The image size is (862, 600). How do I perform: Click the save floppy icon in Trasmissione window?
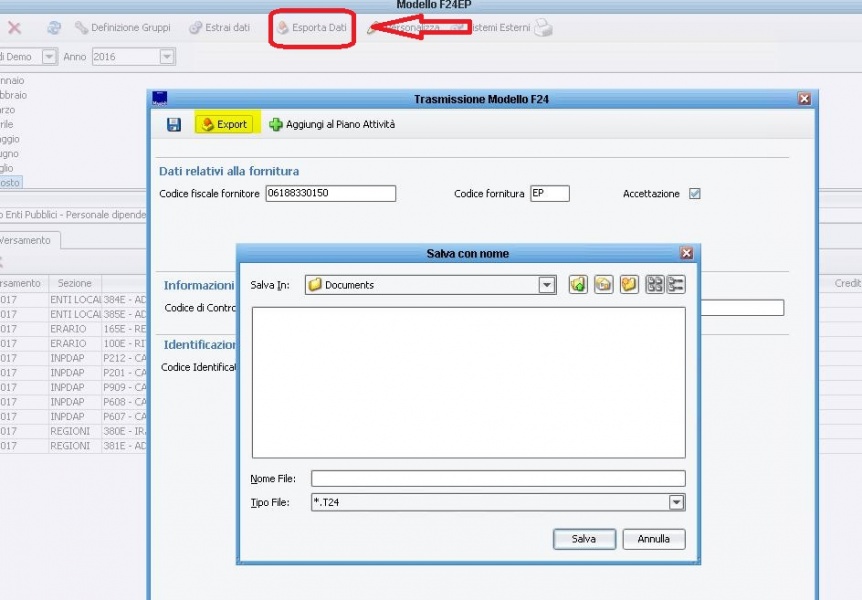174,124
